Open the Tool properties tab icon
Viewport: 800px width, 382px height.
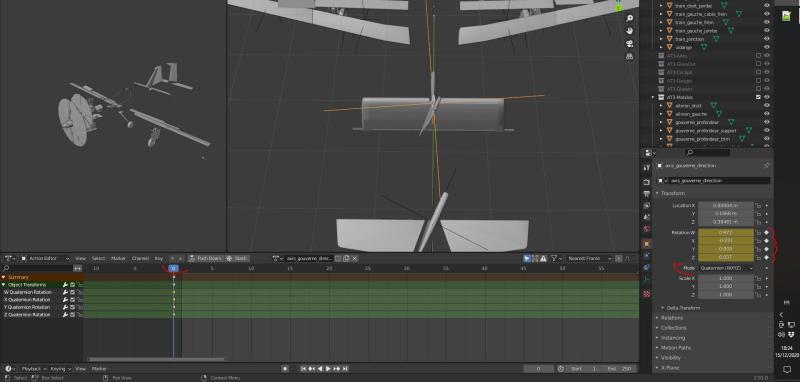(x=646, y=167)
